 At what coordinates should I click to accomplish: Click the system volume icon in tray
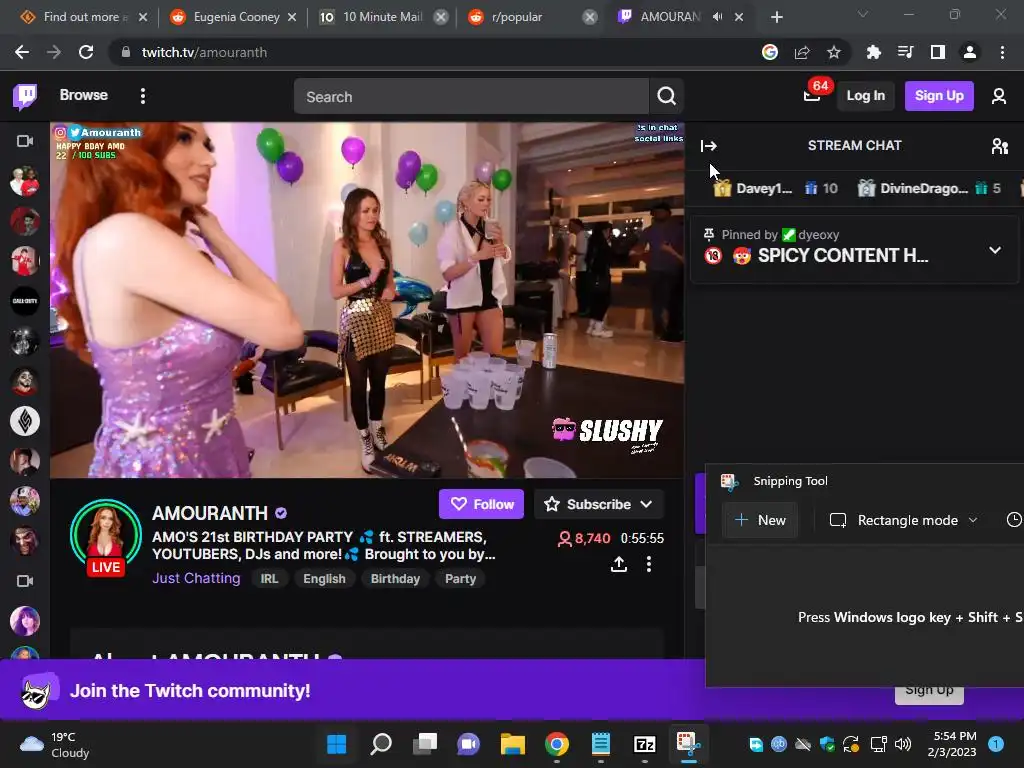903,744
